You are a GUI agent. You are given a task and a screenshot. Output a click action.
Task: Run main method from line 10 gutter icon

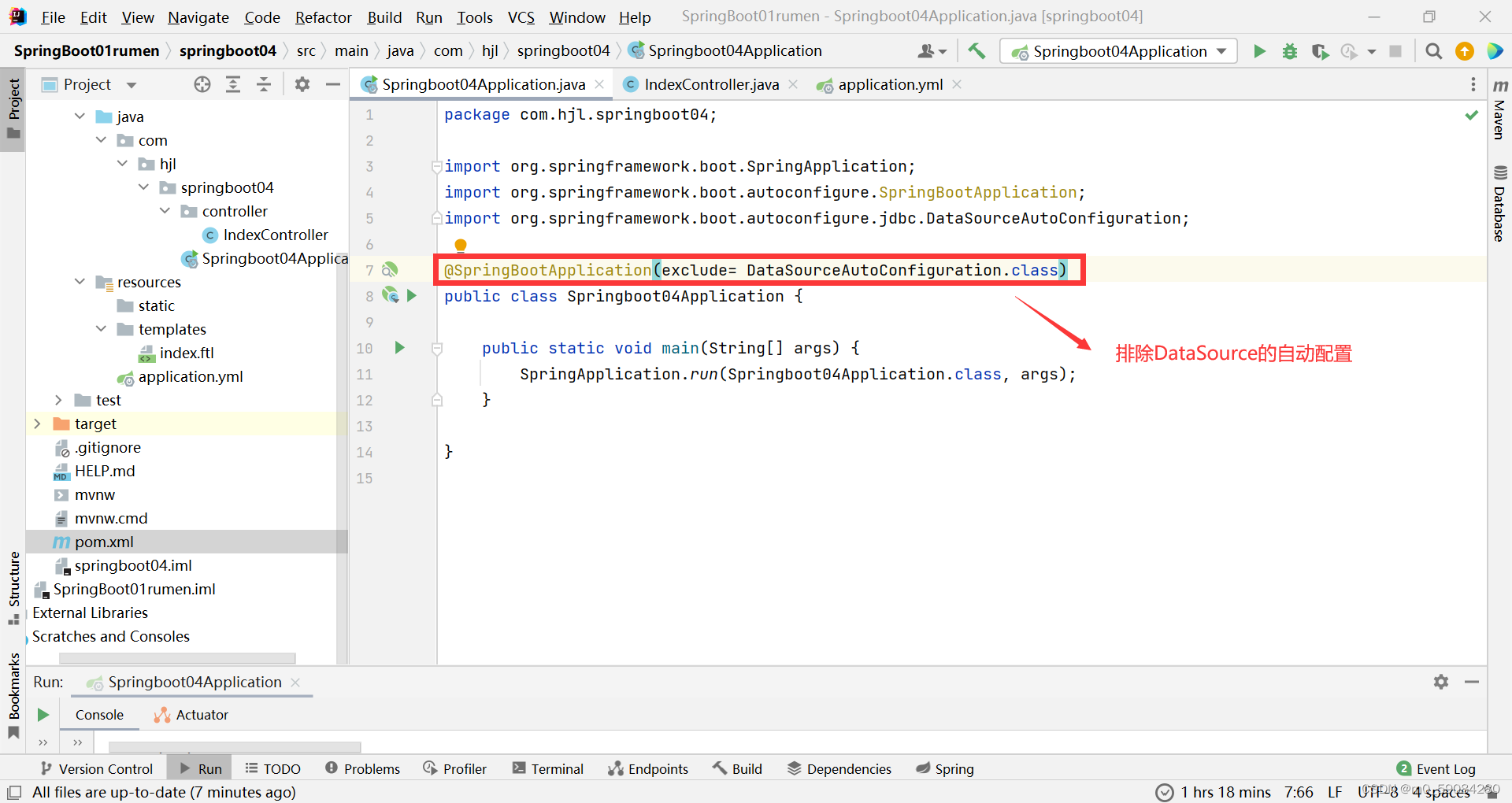click(x=399, y=347)
